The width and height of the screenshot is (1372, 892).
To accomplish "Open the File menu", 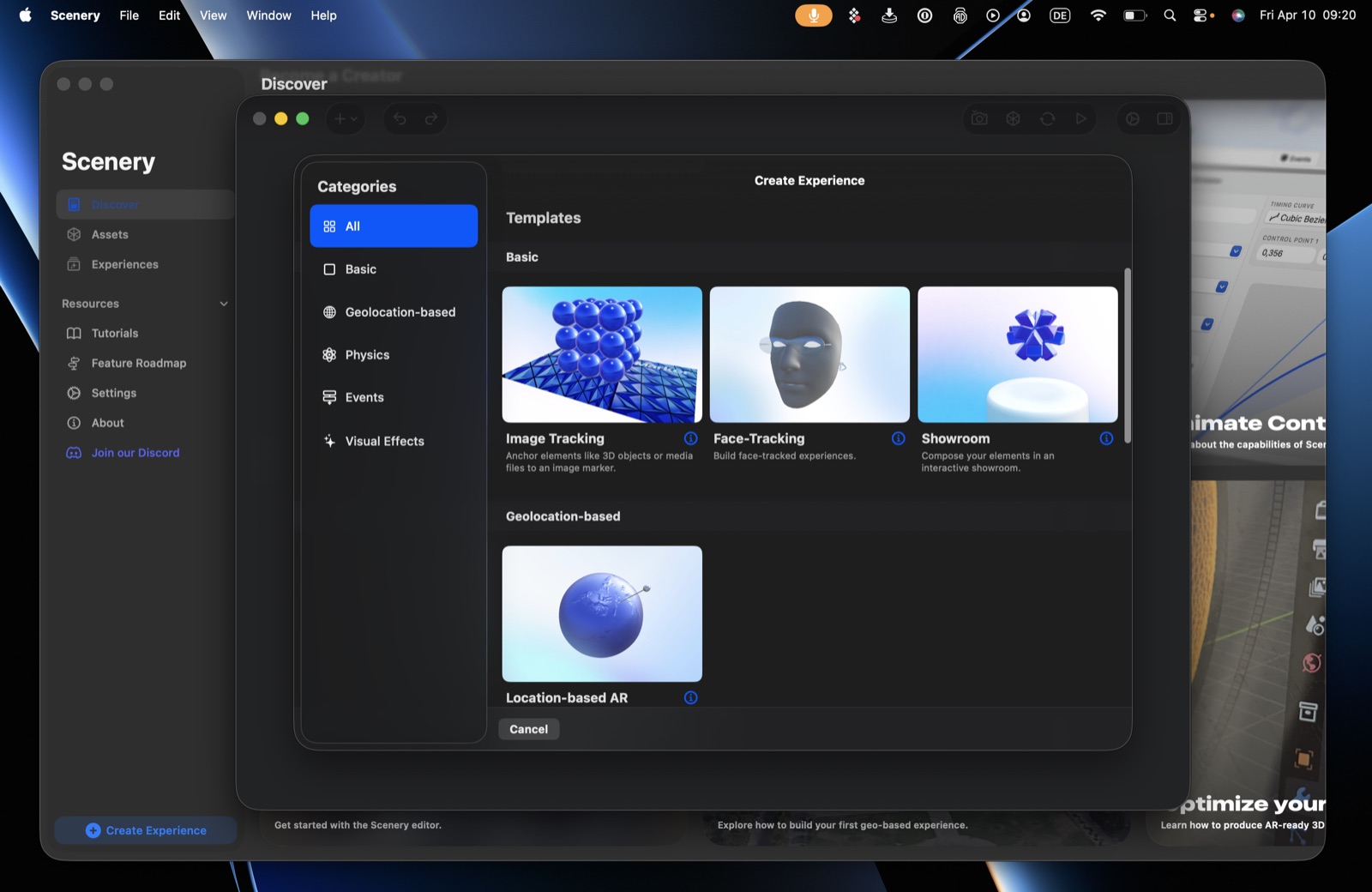I will 129,15.
